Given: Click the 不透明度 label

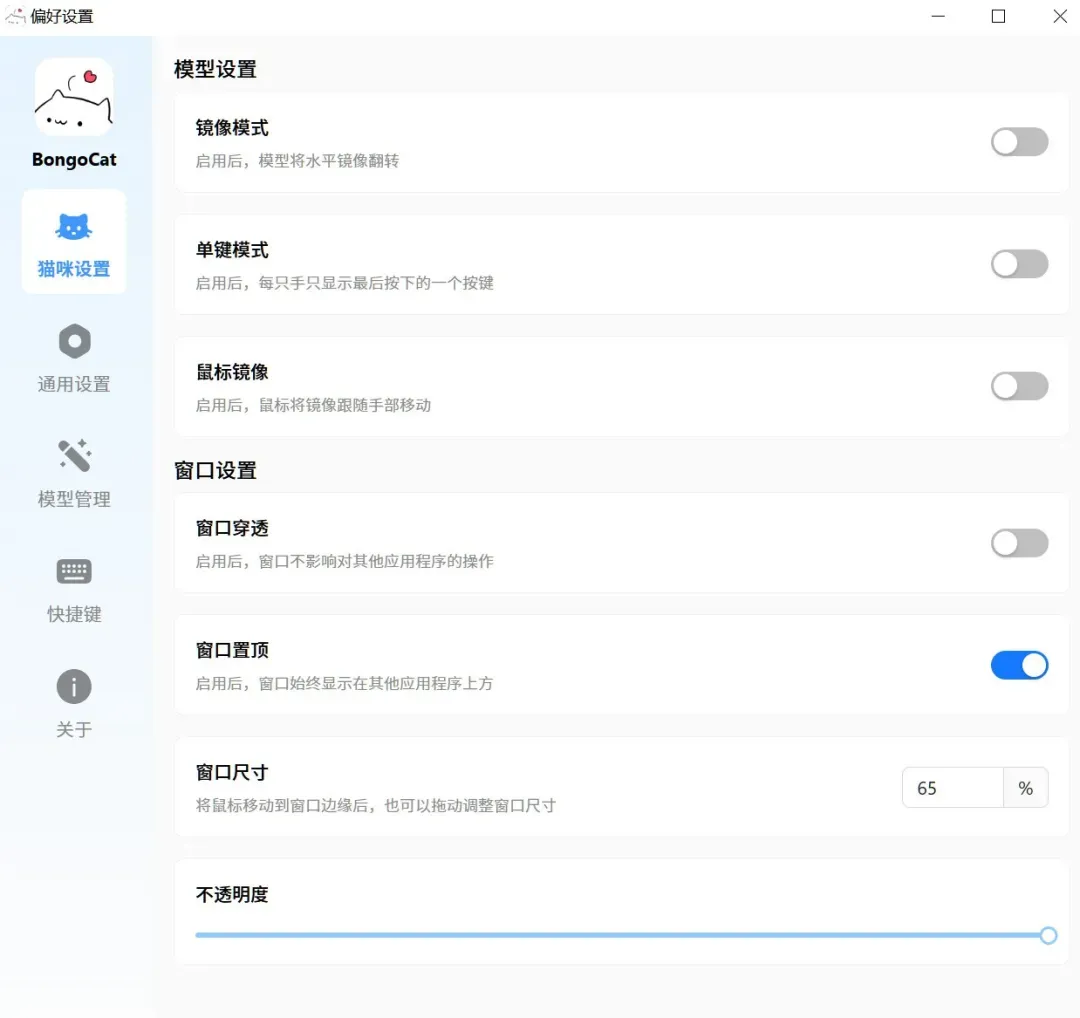Looking at the screenshot, I should pyautogui.click(x=232, y=894).
